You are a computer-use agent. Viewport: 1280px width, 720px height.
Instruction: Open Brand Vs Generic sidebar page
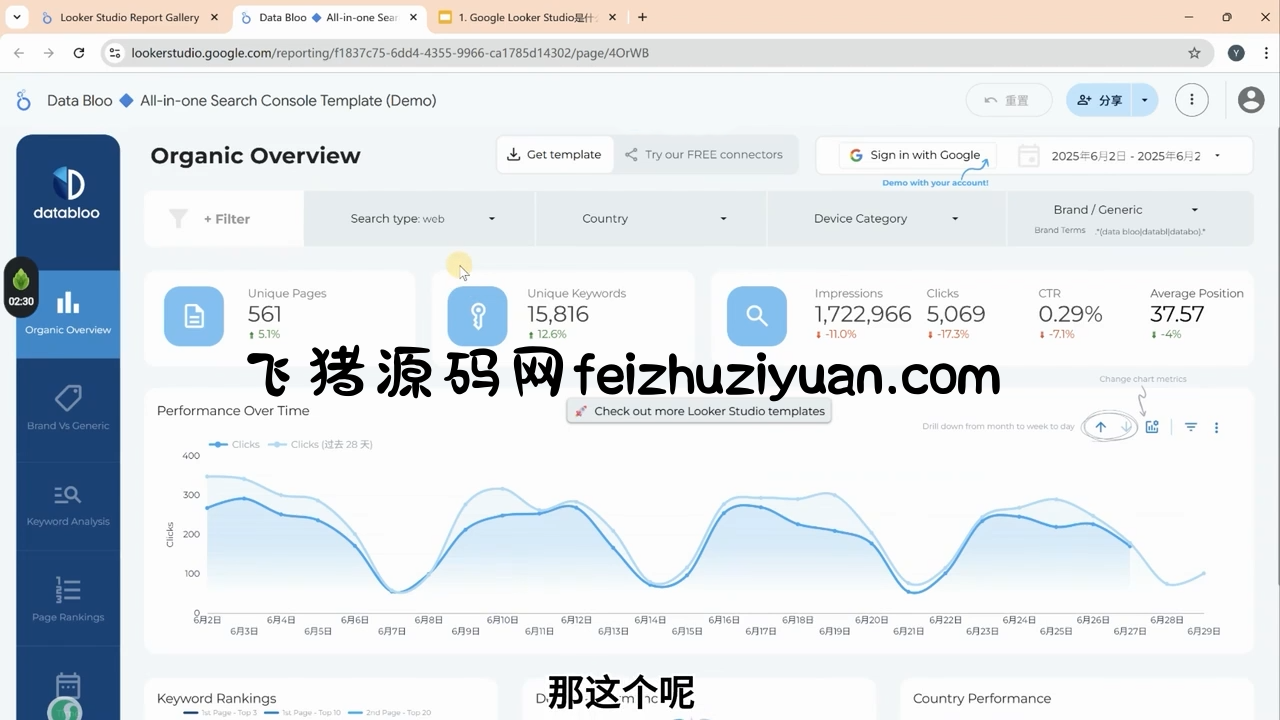pyautogui.click(x=68, y=408)
